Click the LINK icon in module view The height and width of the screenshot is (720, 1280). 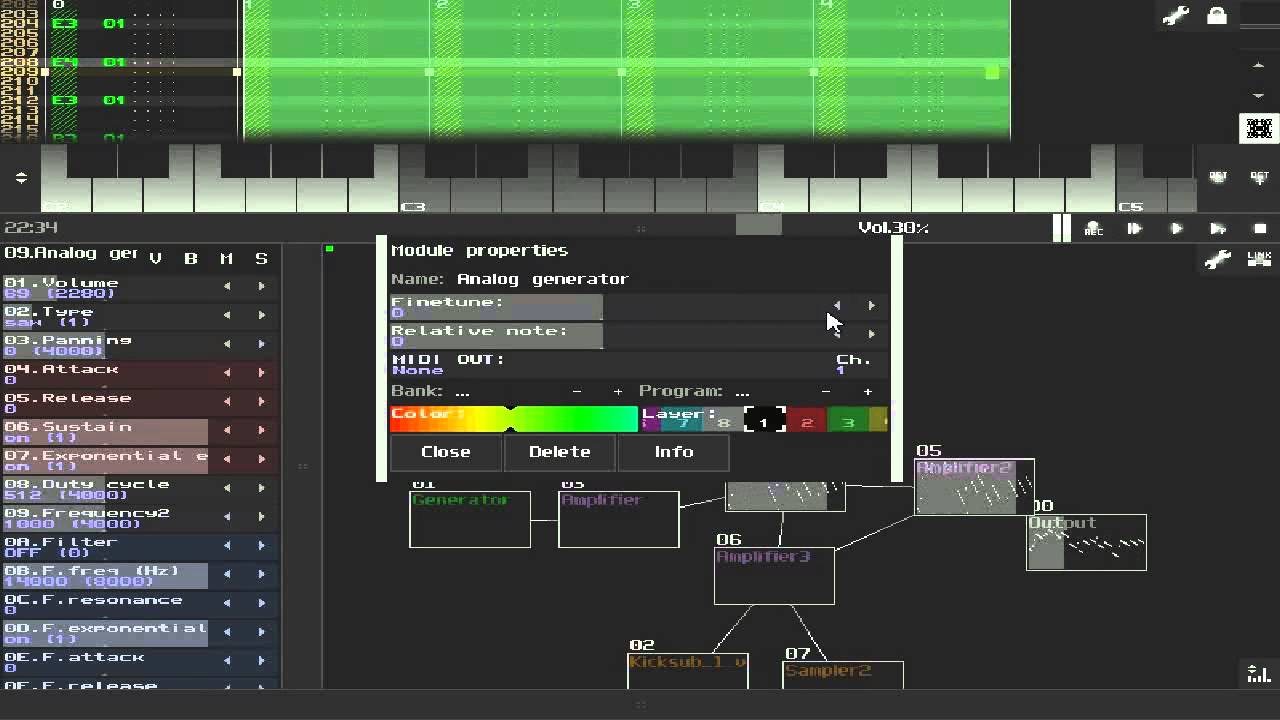coord(1259,260)
